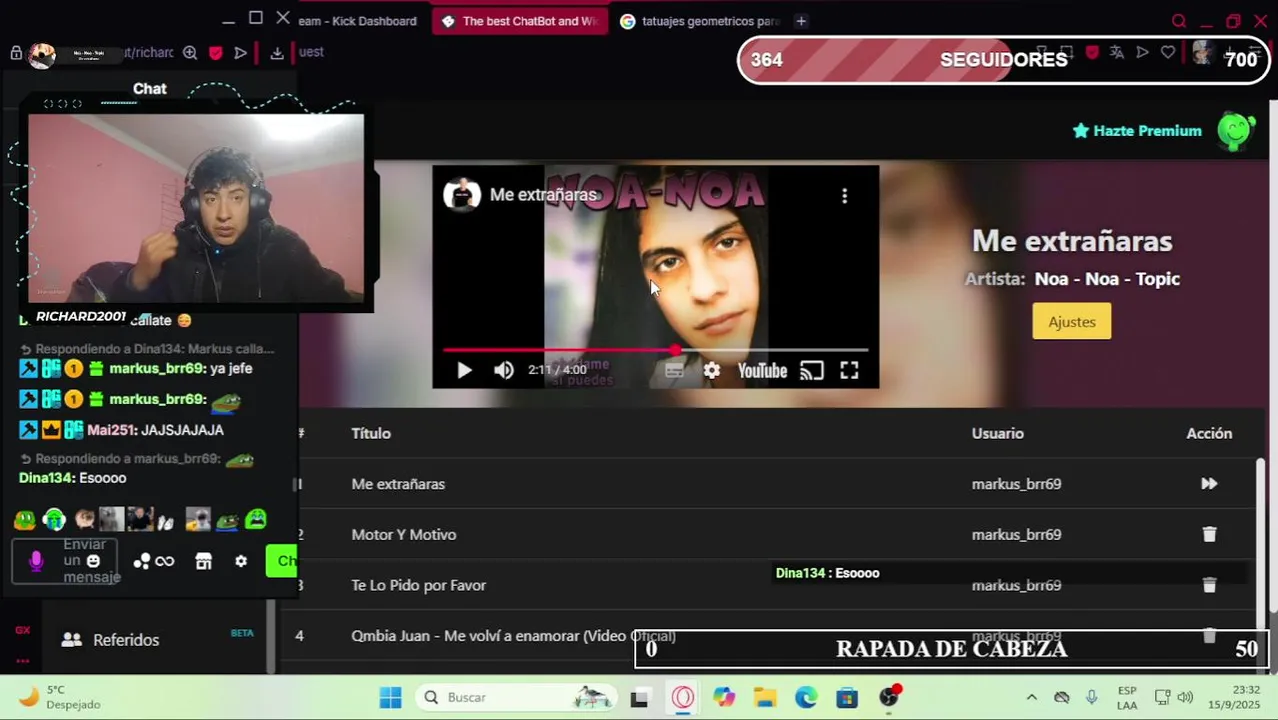Skip the song Me extrañaras
The image size is (1278, 720).
[1209, 484]
